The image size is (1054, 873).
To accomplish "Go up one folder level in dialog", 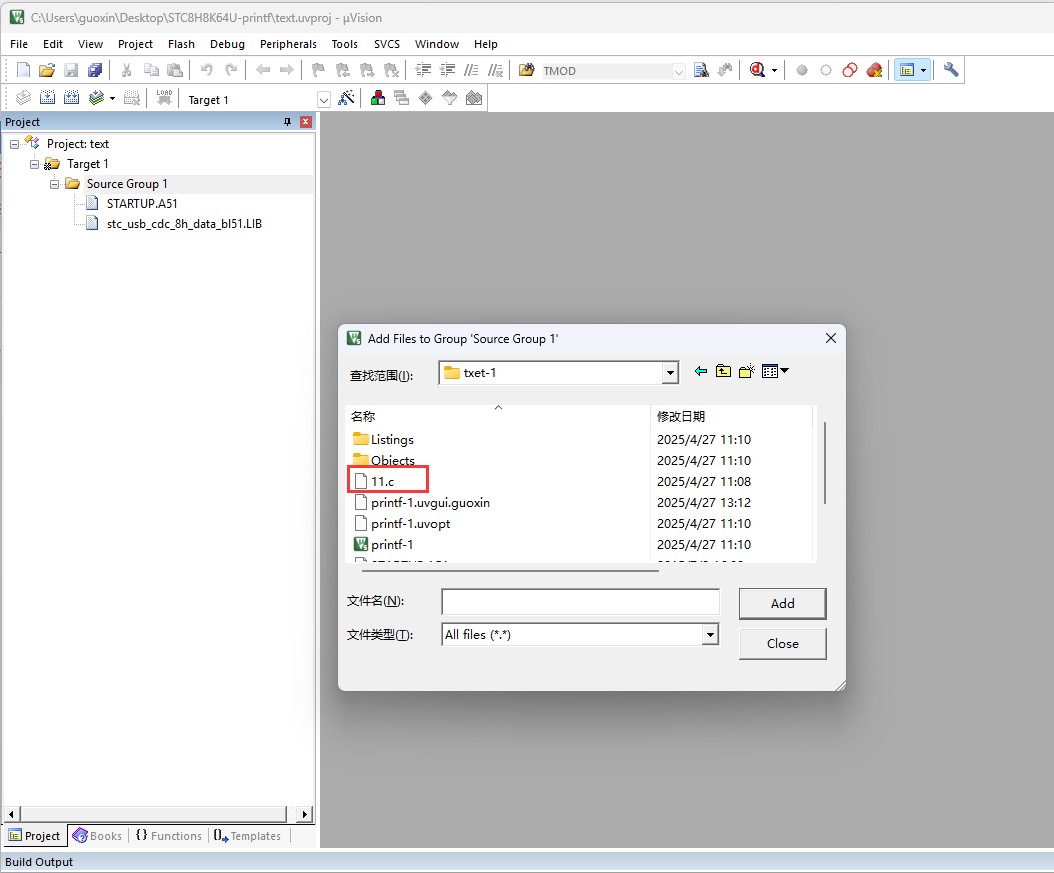I will point(723,371).
